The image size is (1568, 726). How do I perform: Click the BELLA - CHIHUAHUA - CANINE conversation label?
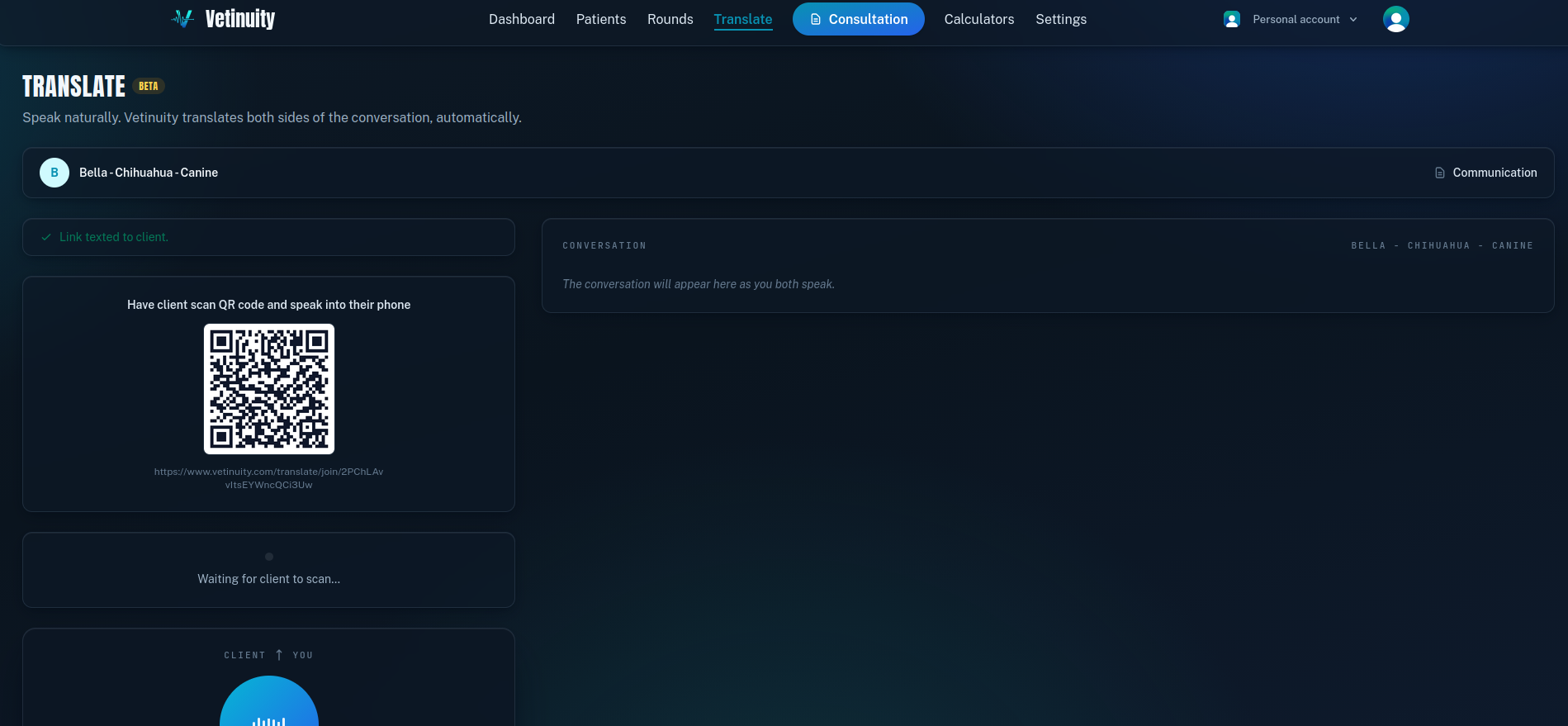pyautogui.click(x=1442, y=246)
